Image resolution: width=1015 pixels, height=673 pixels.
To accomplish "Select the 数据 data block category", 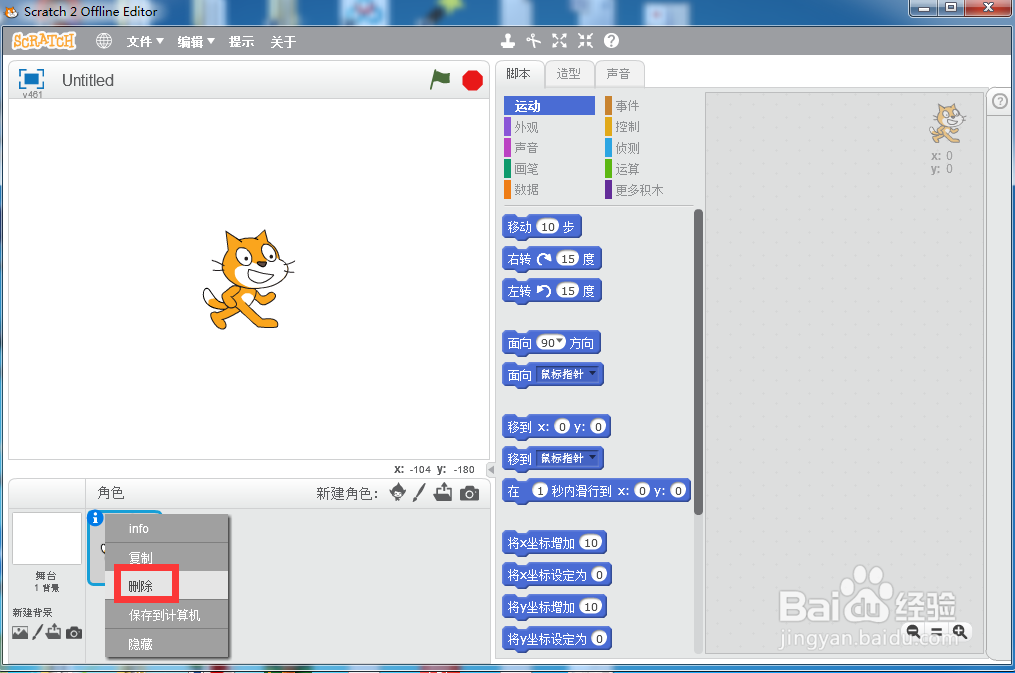I will (x=550, y=189).
